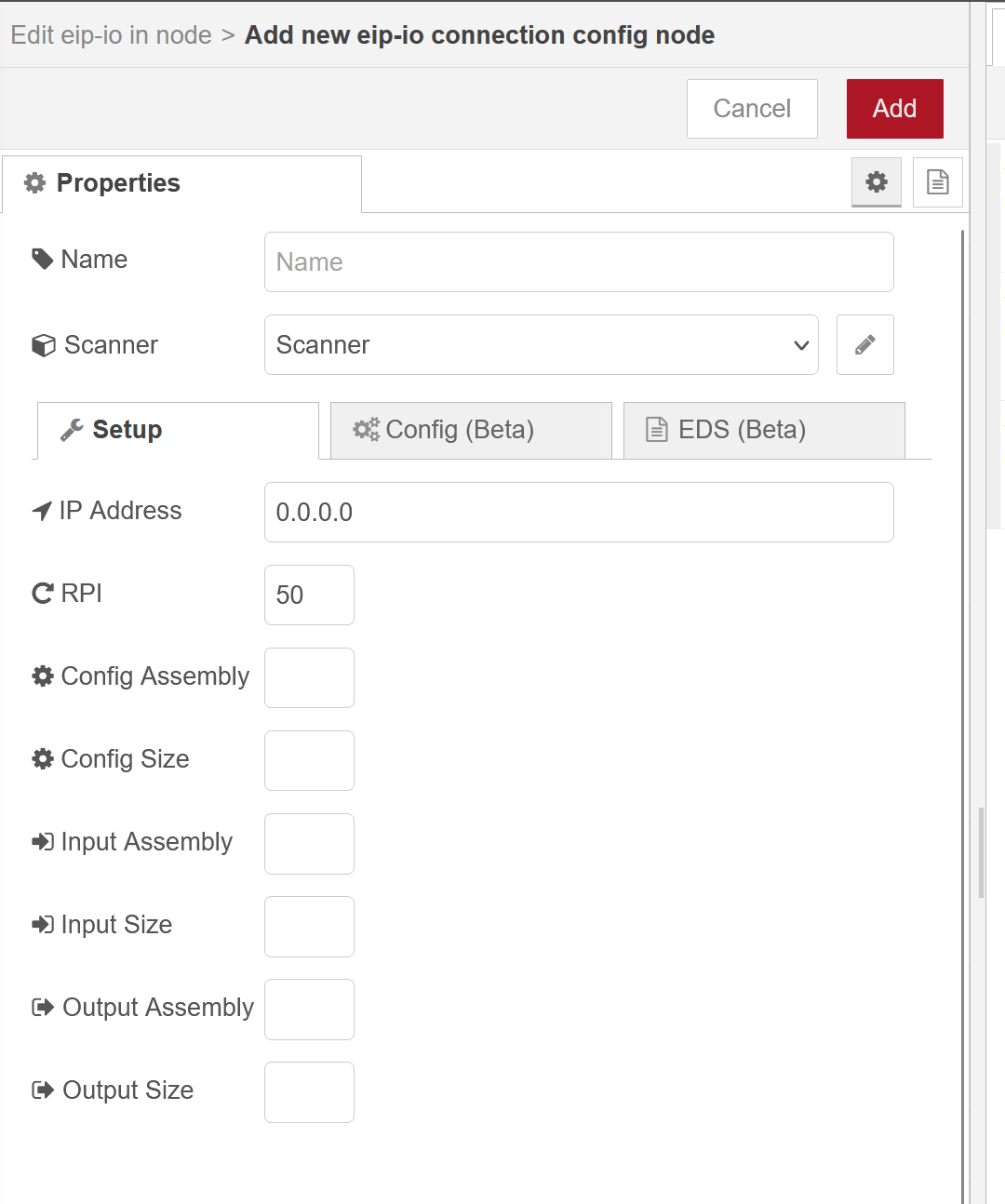Switch to the EDS (Beta) tab

coord(764,430)
